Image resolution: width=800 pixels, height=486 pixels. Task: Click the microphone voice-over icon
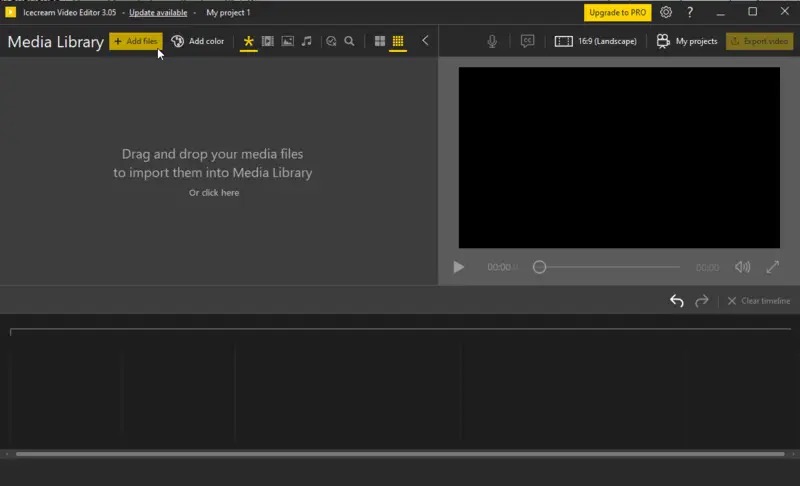492,41
